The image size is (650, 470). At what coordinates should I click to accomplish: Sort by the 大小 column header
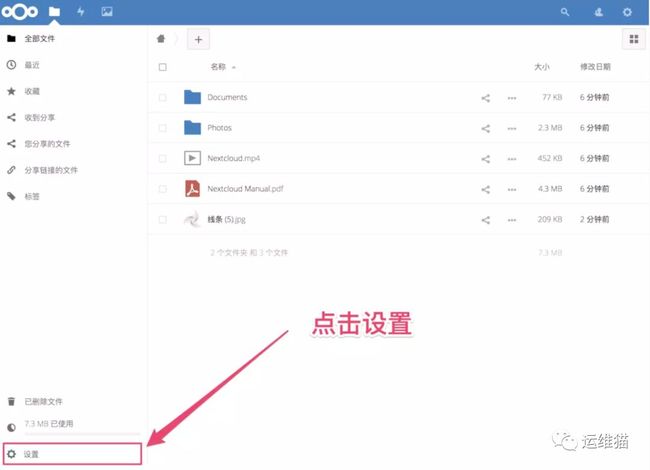pos(542,67)
